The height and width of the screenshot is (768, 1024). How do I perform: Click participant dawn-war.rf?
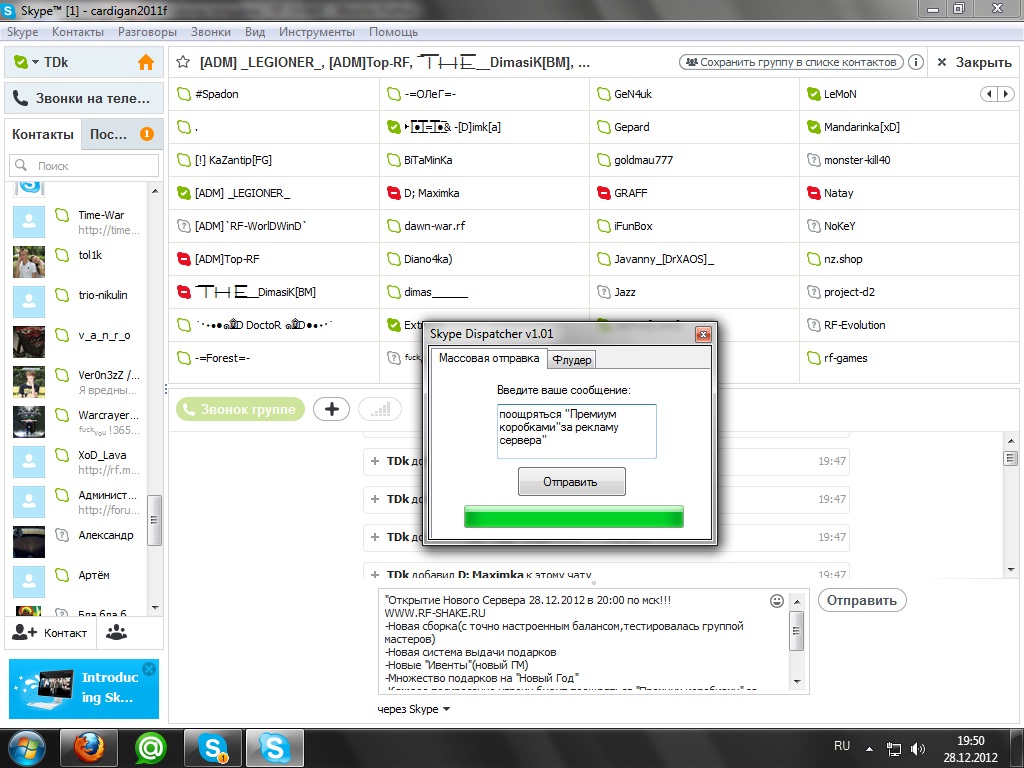484,226
